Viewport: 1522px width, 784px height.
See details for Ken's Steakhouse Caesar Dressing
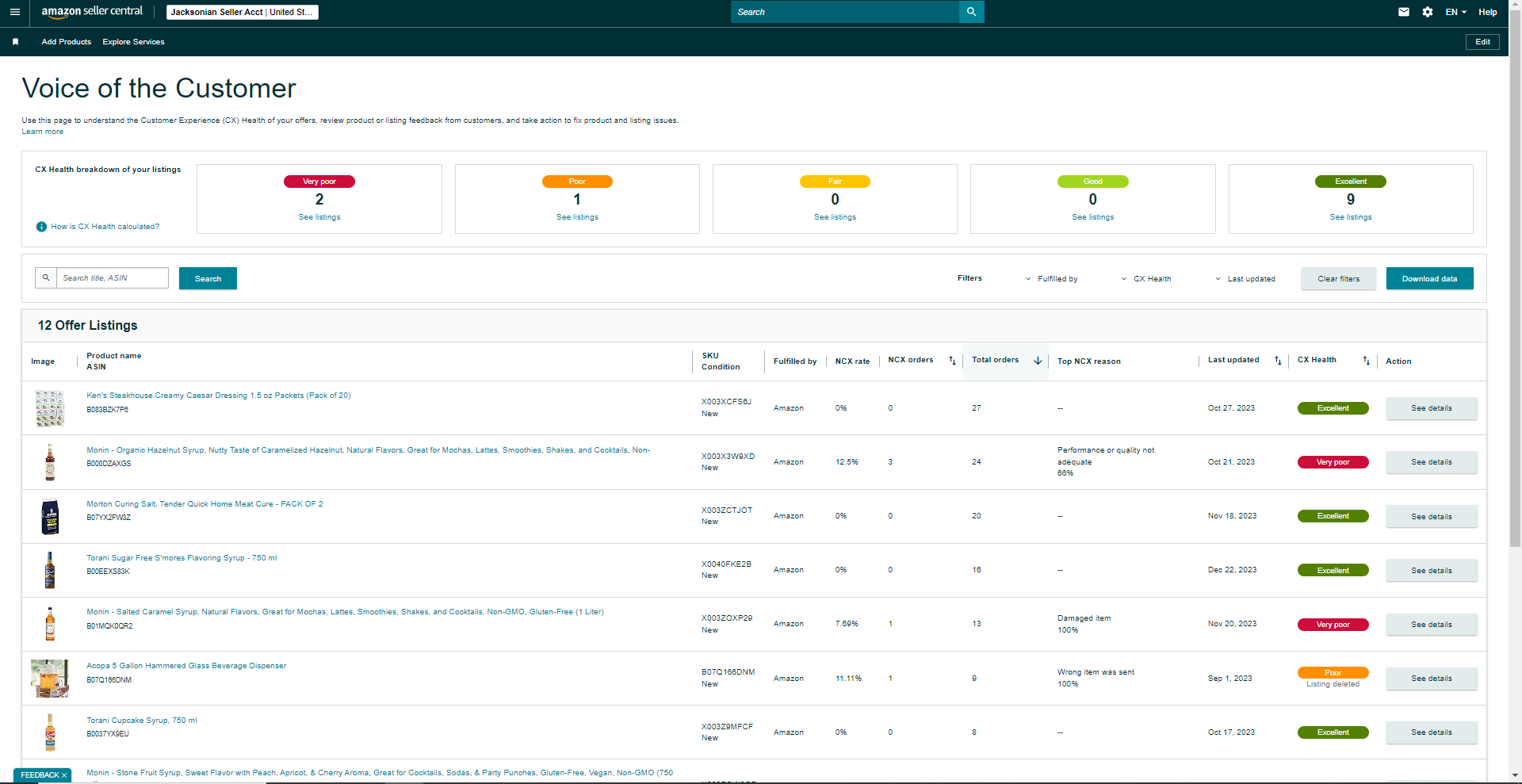pos(1432,408)
